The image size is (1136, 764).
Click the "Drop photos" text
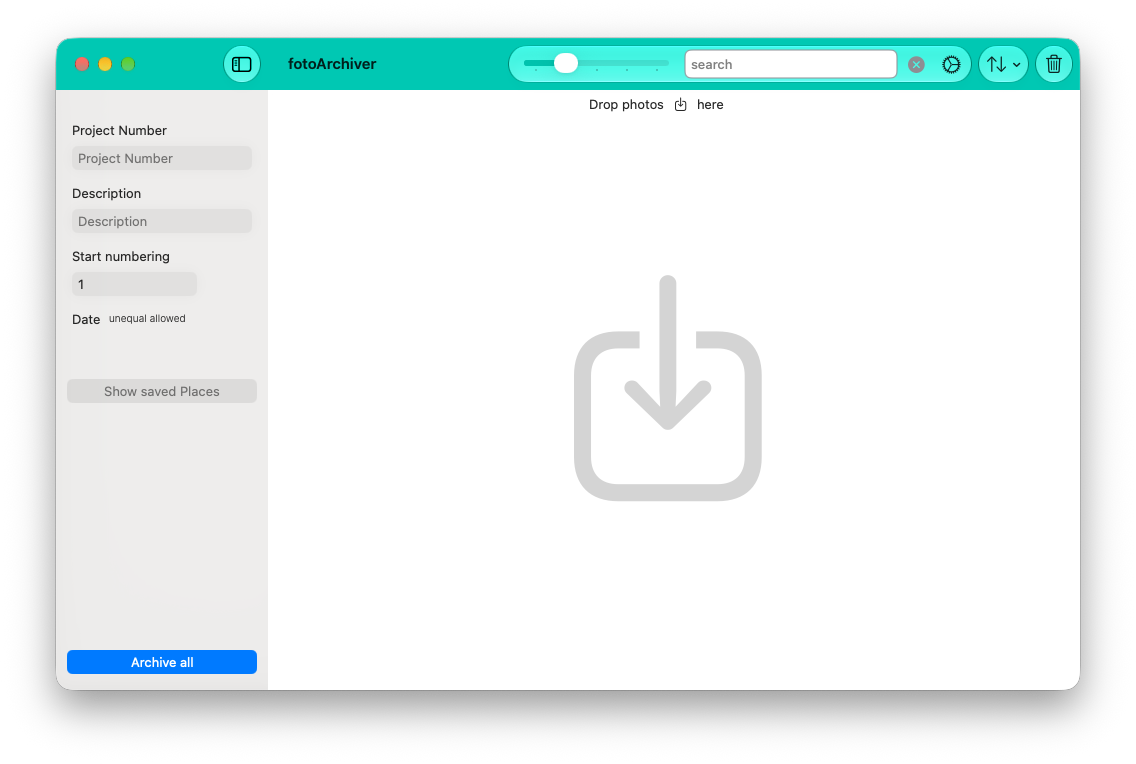626,105
